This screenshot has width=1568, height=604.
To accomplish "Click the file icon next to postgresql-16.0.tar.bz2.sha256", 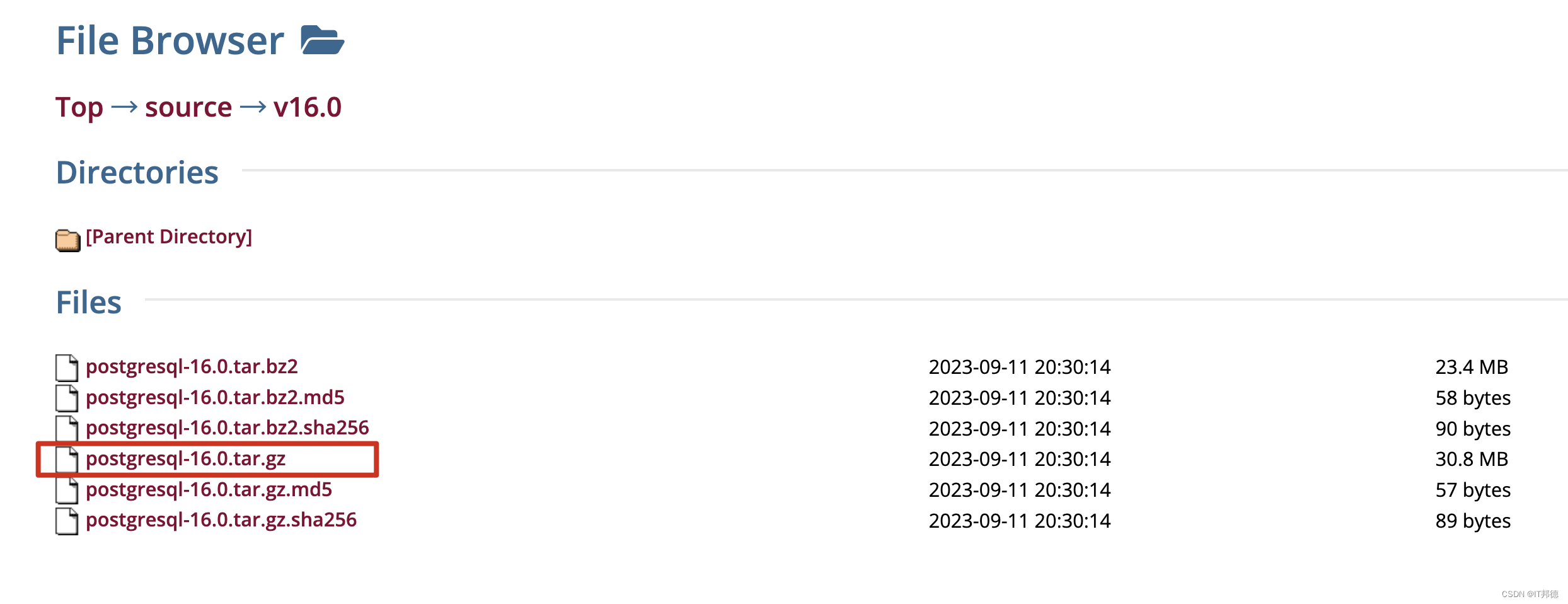I will tap(66, 429).
